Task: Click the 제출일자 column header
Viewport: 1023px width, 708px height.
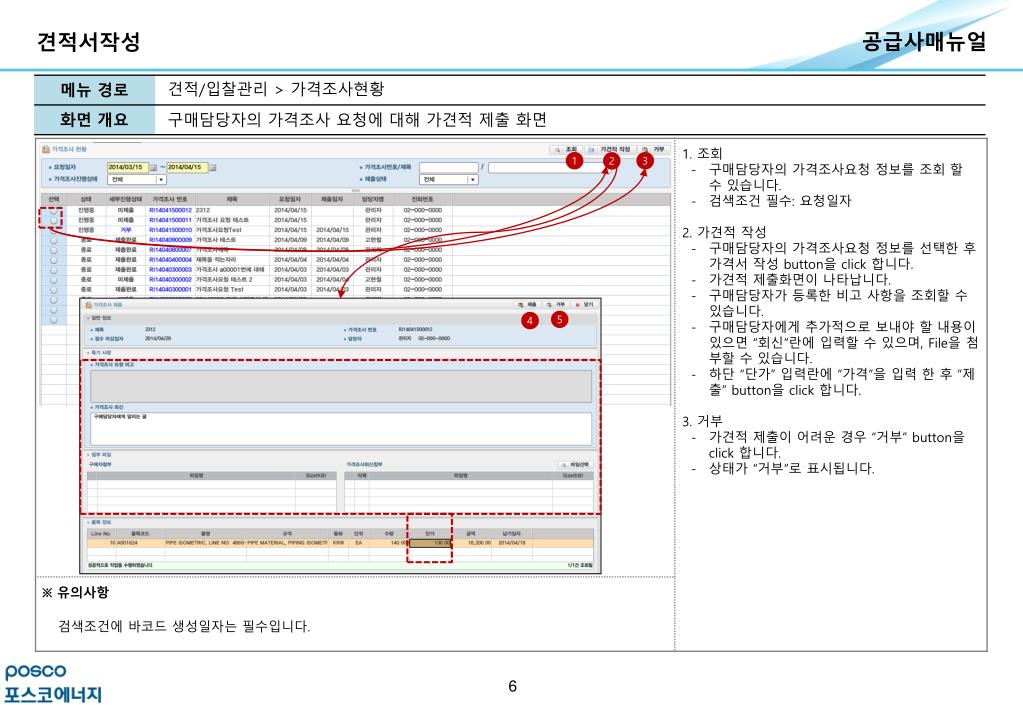Action: [332, 199]
